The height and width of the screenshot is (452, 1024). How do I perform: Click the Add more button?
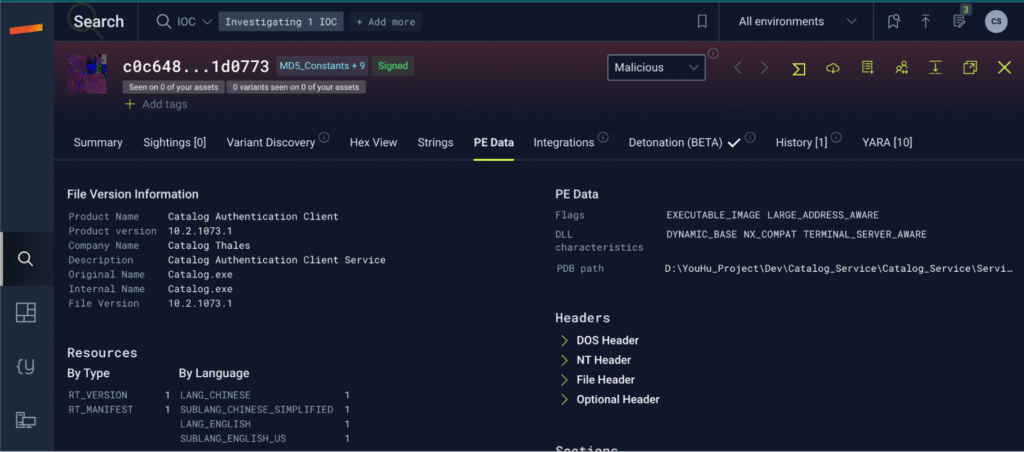[x=385, y=21]
